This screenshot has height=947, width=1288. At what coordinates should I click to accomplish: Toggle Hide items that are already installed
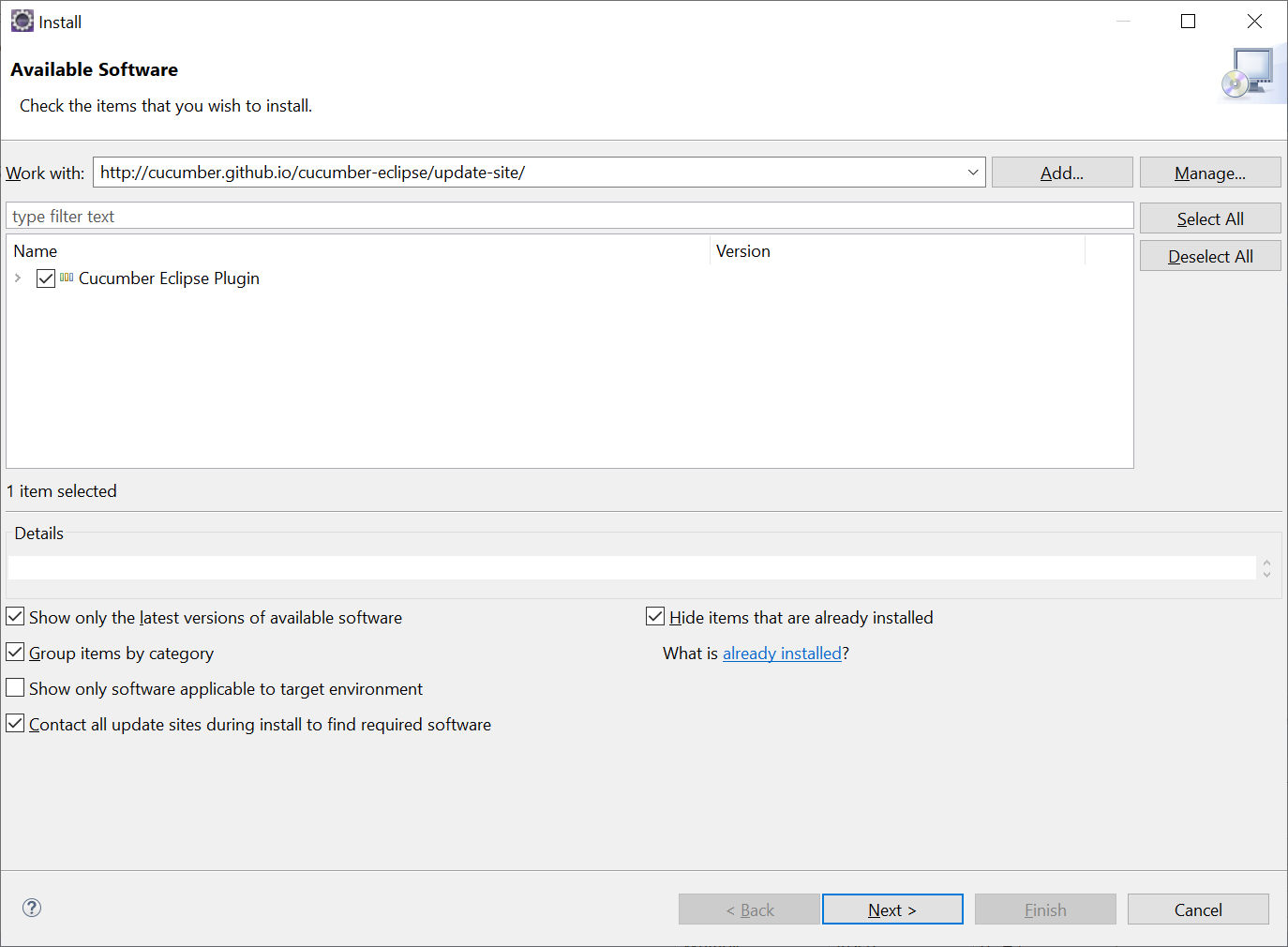(x=655, y=616)
